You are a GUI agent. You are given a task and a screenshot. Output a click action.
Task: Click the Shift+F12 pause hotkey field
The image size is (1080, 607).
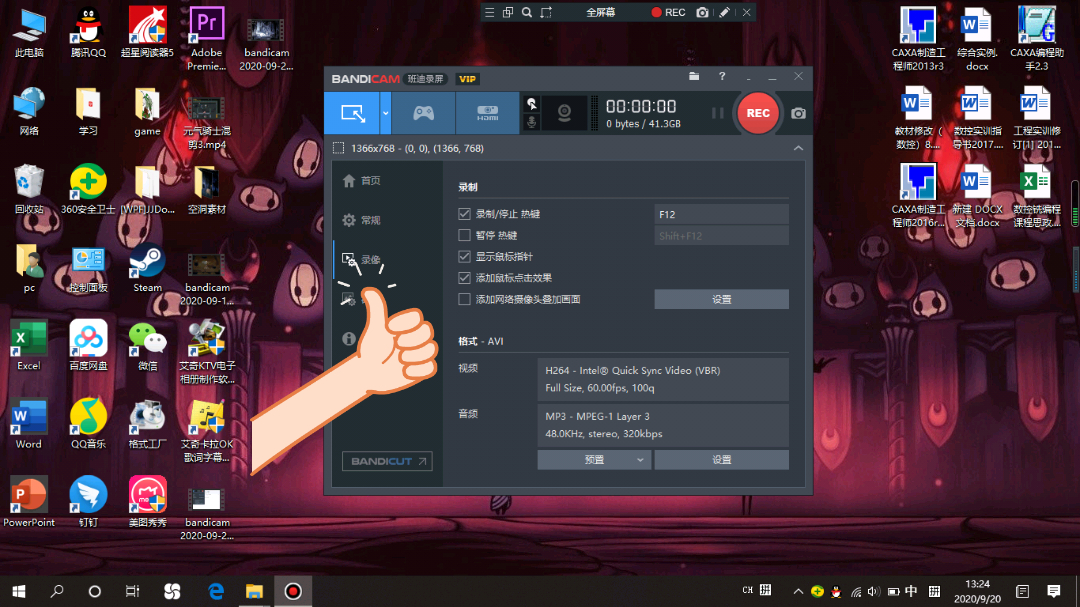[x=721, y=236]
